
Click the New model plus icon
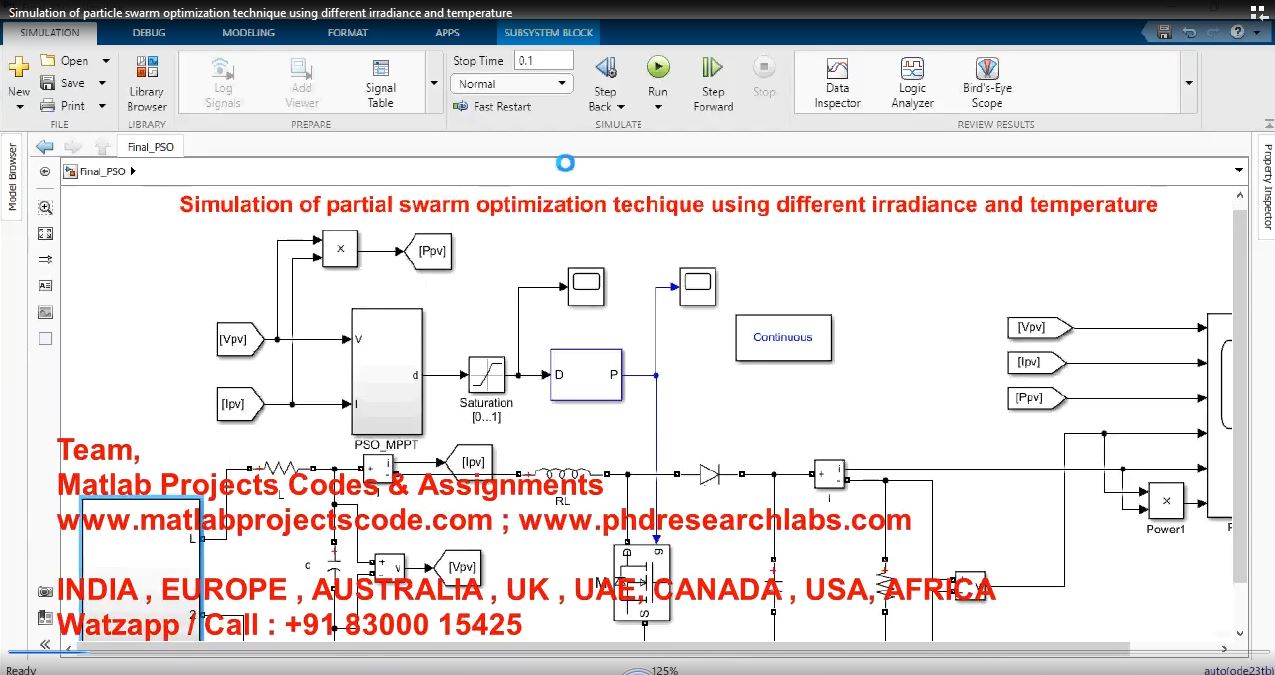[x=19, y=67]
